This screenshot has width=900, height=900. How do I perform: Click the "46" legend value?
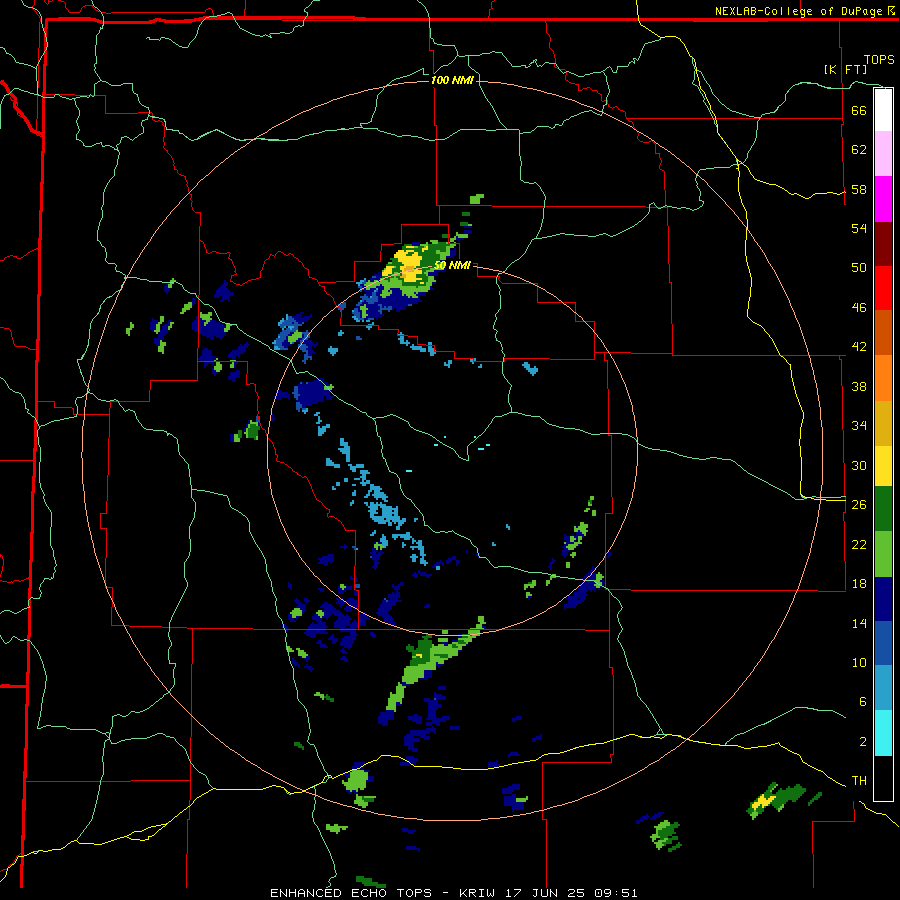pyautogui.click(x=859, y=308)
